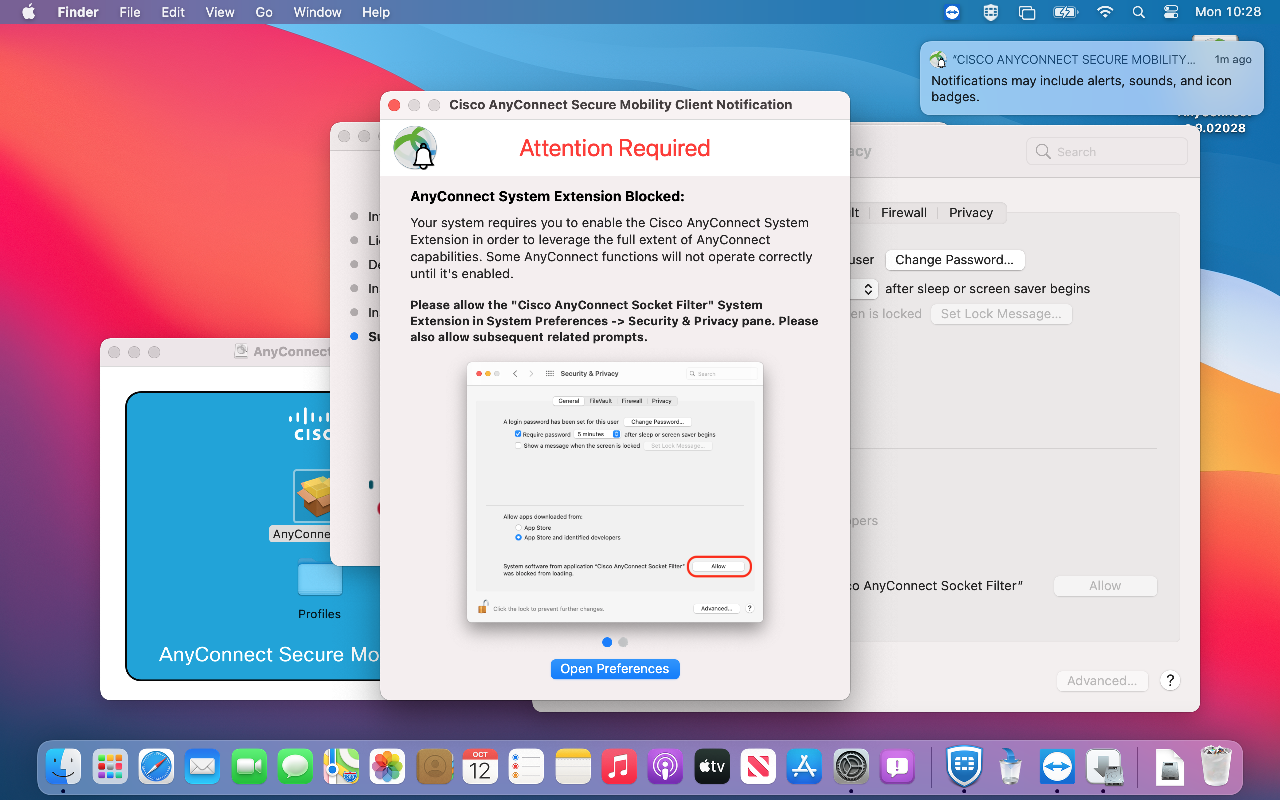Open Screen Mirroring in the menu bar

pos(1027,12)
